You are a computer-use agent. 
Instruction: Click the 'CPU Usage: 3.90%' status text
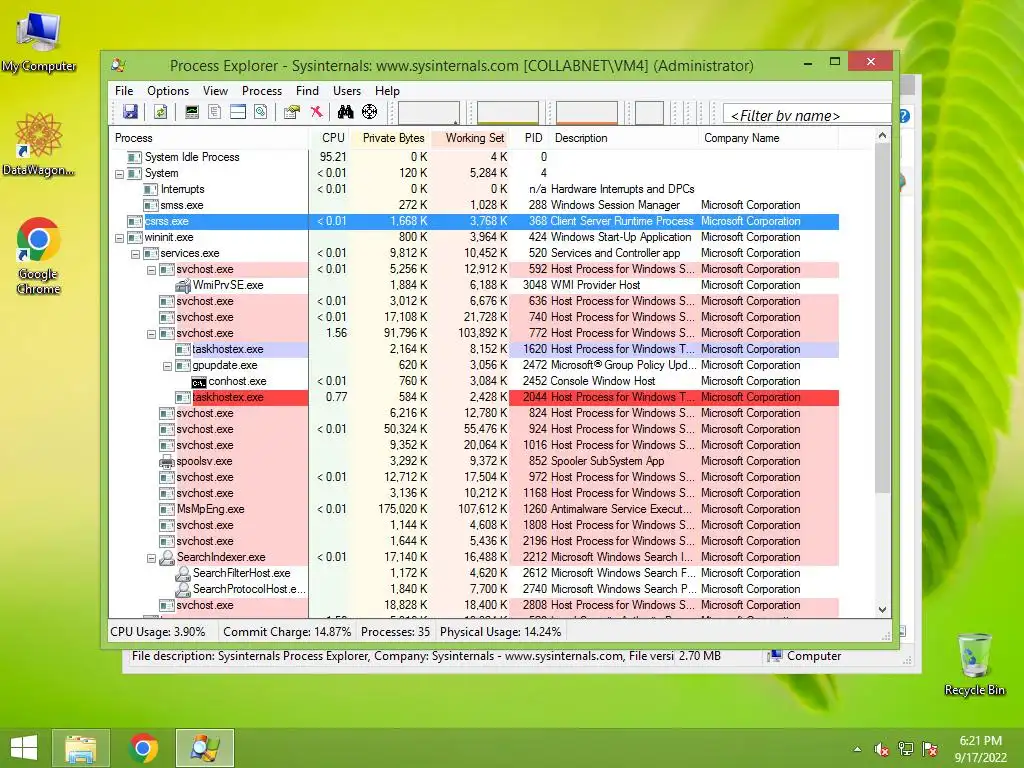157,632
